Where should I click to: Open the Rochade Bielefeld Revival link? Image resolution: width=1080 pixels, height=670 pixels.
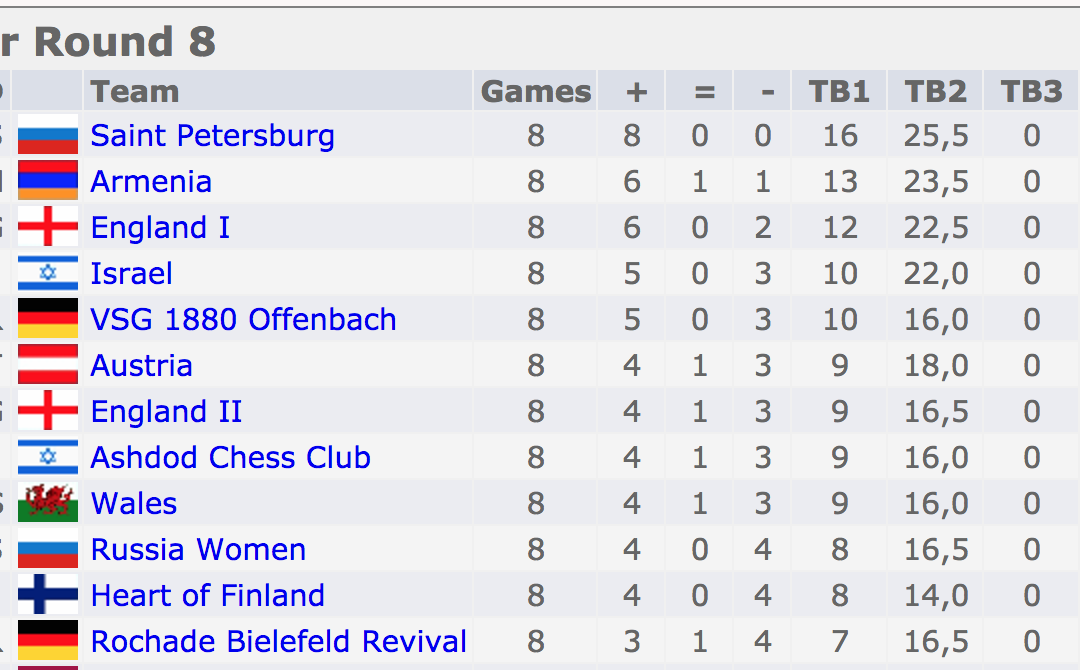click(x=279, y=641)
